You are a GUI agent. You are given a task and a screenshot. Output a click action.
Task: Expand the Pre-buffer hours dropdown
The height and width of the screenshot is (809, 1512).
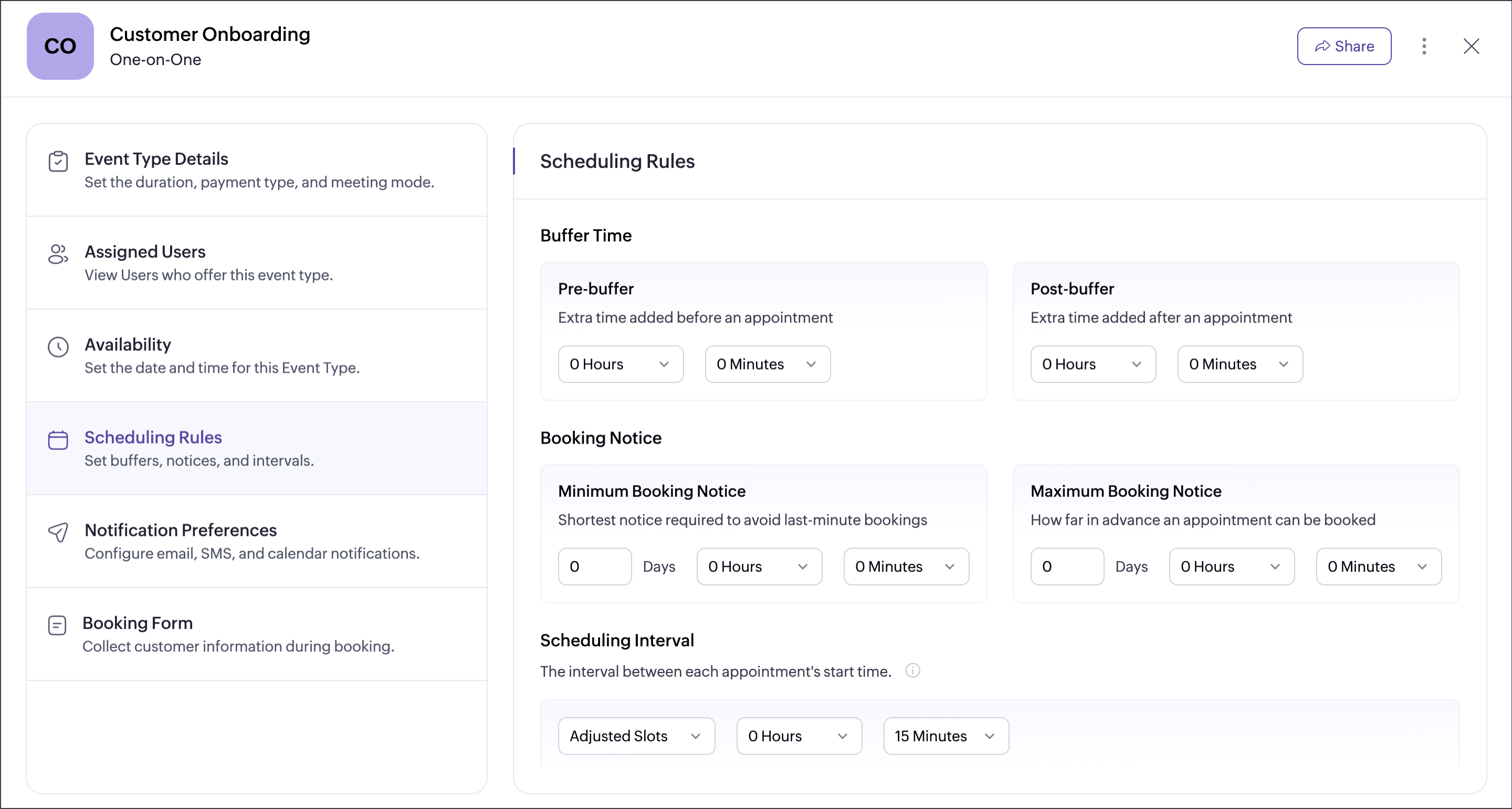(x=620, y=364)
